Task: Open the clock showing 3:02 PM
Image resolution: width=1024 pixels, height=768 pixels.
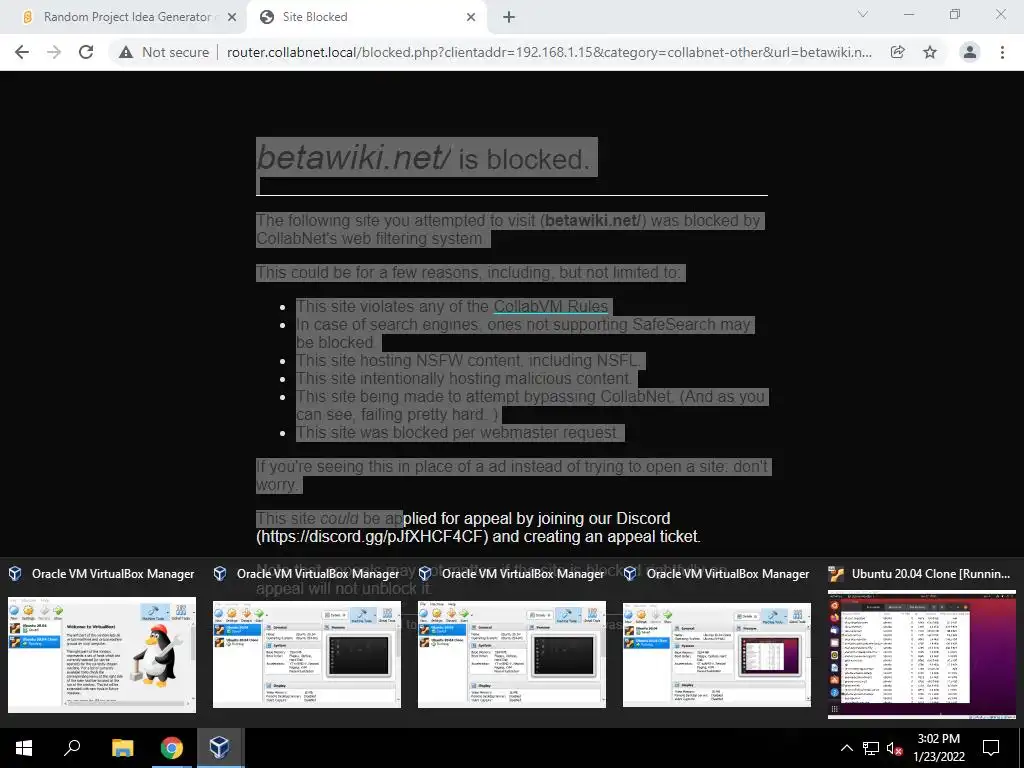Action: [x=938, y=748]
